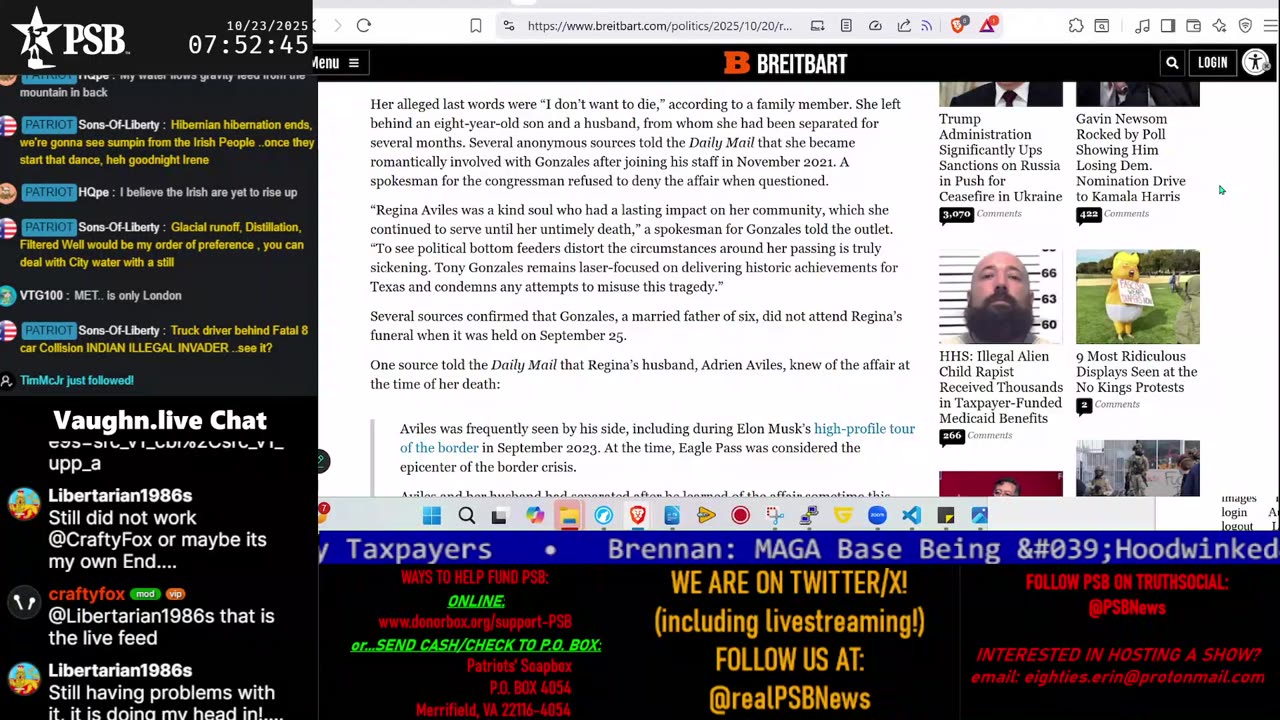Open the Breitbart site search
The image size is (1280, 720).
point(1172,63)
